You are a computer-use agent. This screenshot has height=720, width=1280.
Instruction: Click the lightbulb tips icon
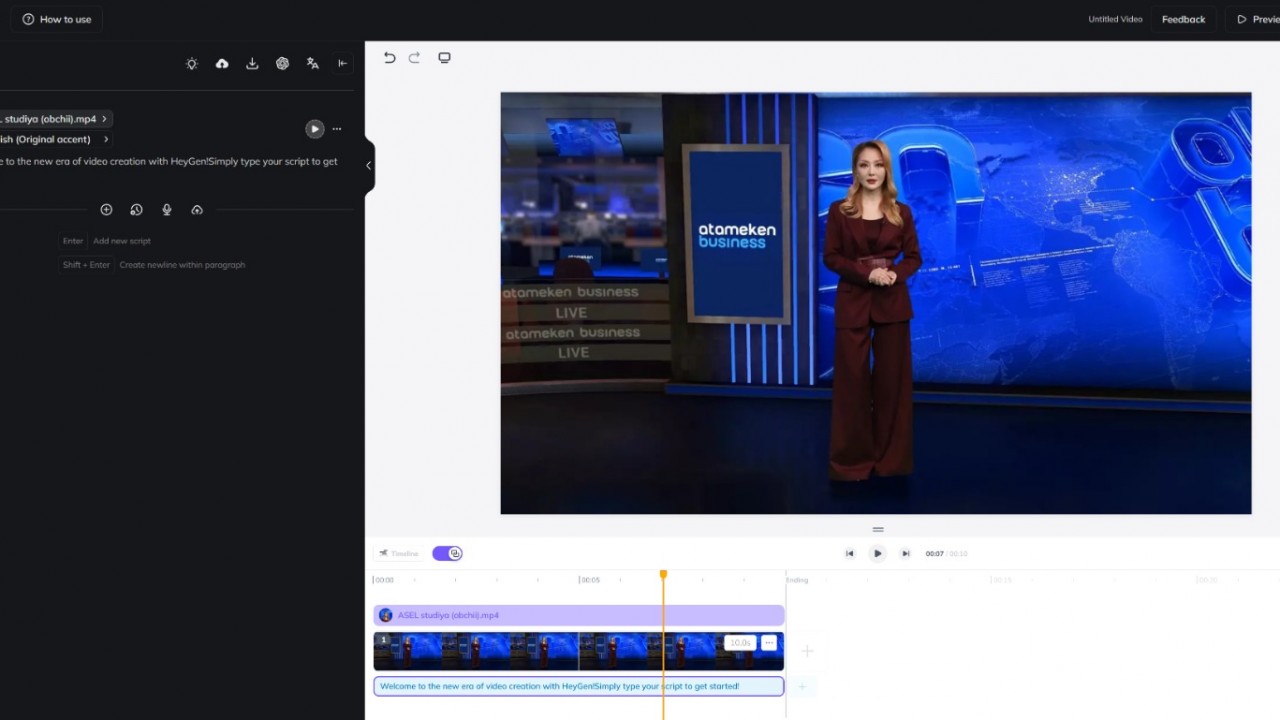192,63
